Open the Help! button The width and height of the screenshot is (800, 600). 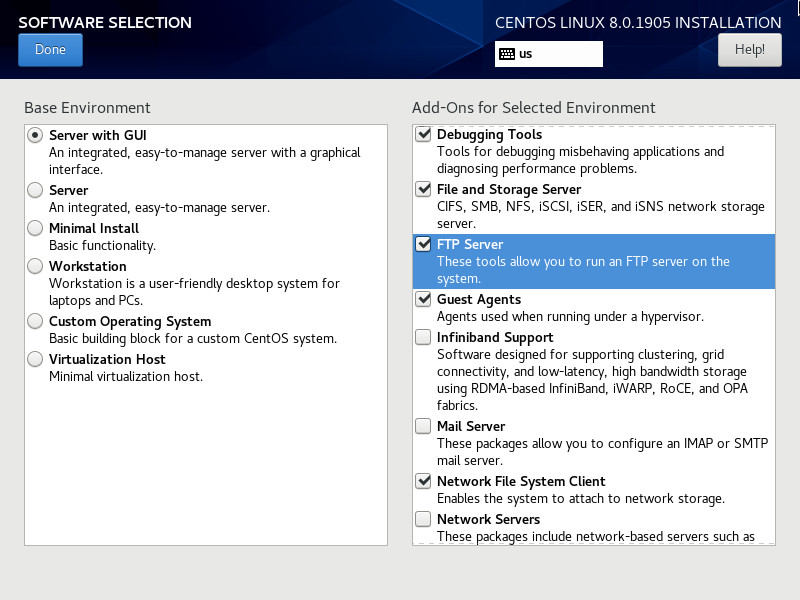click(x=749, y=50)
